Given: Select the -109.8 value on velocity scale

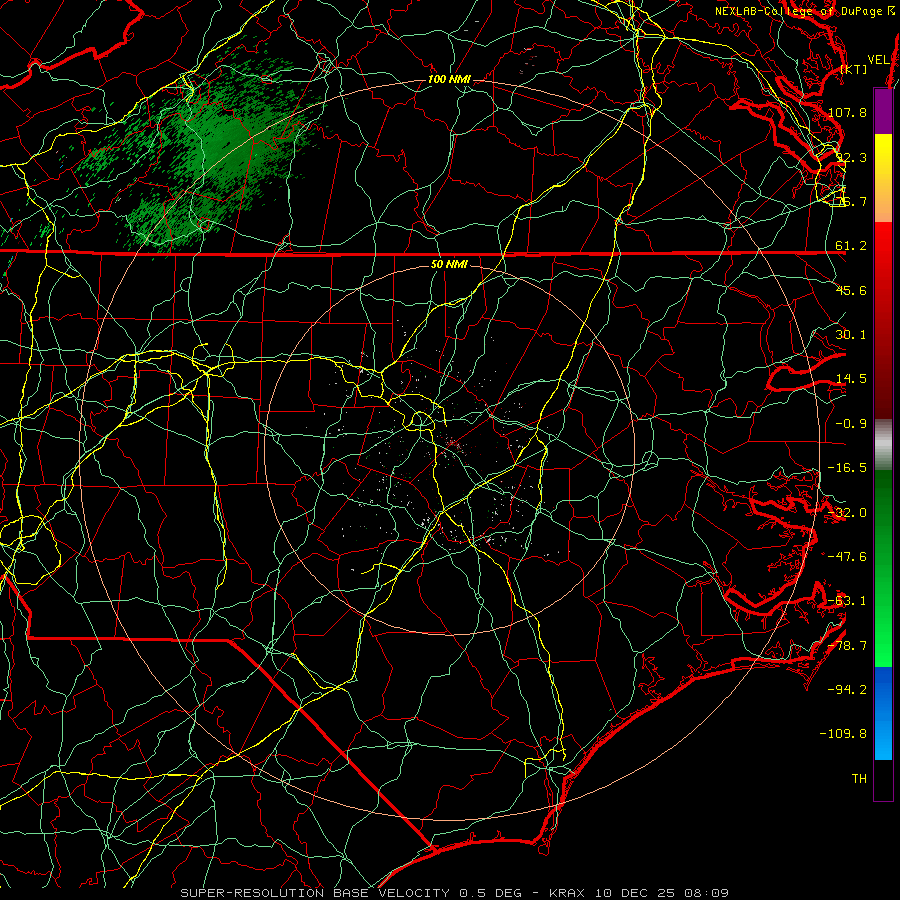Looking at the screenshot, I should [843, 734].
